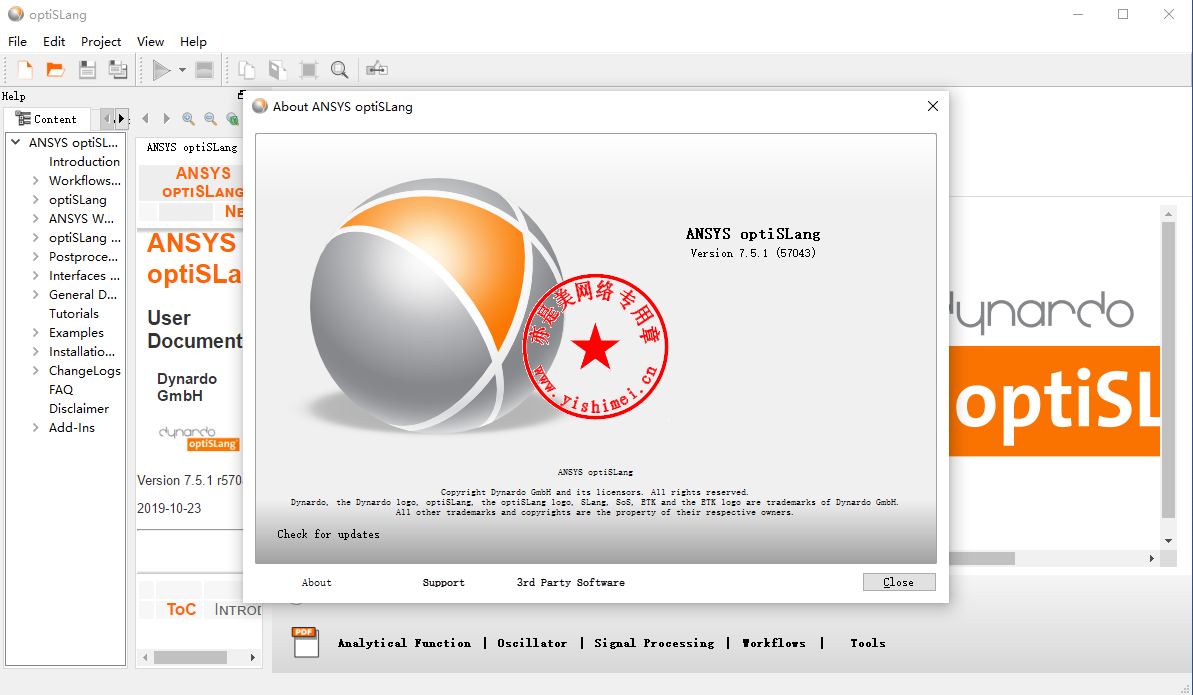Select Disclaimer in the help tree

pyautogui.click(x=79, y=409)
